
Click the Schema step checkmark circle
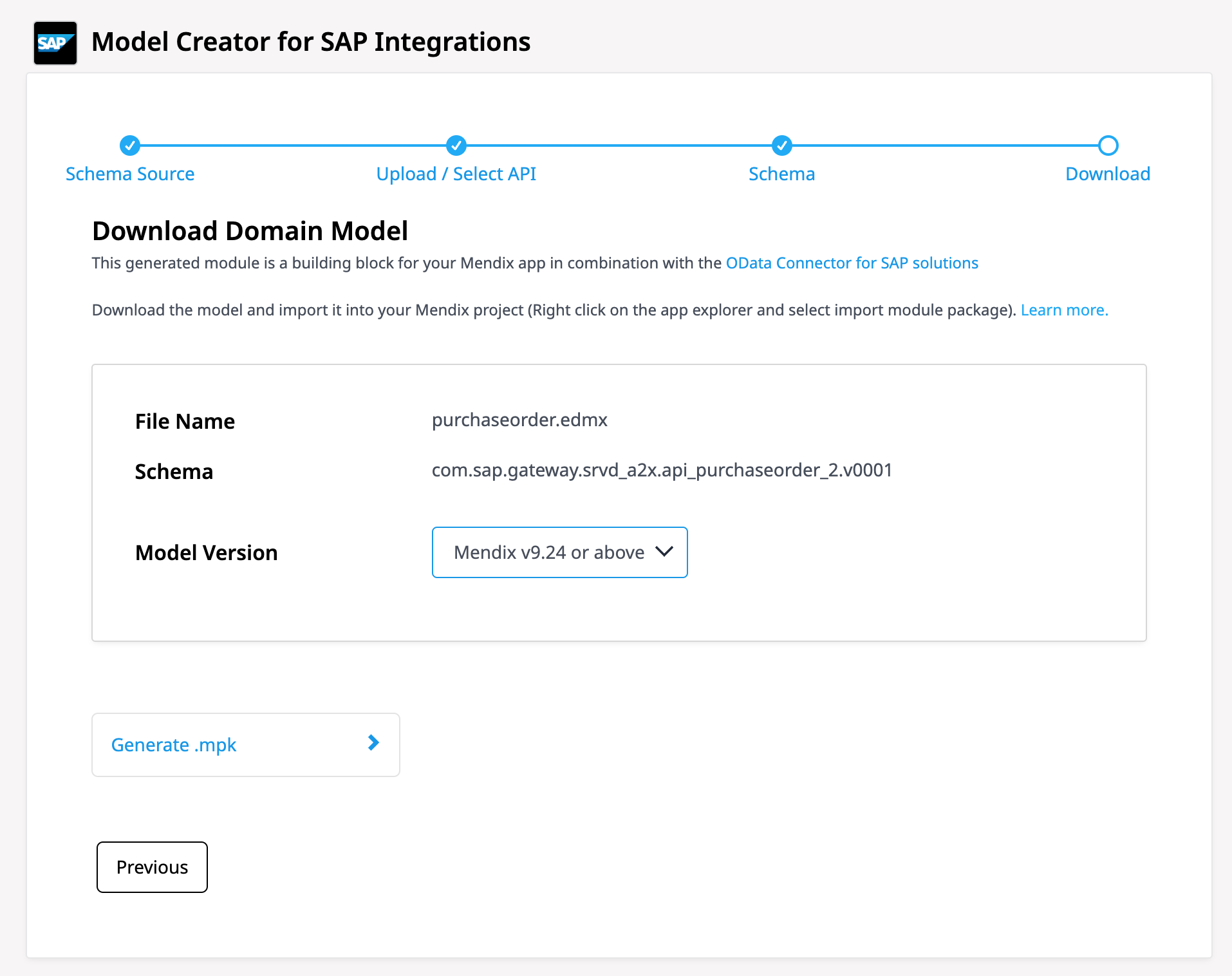click(782, 145)
